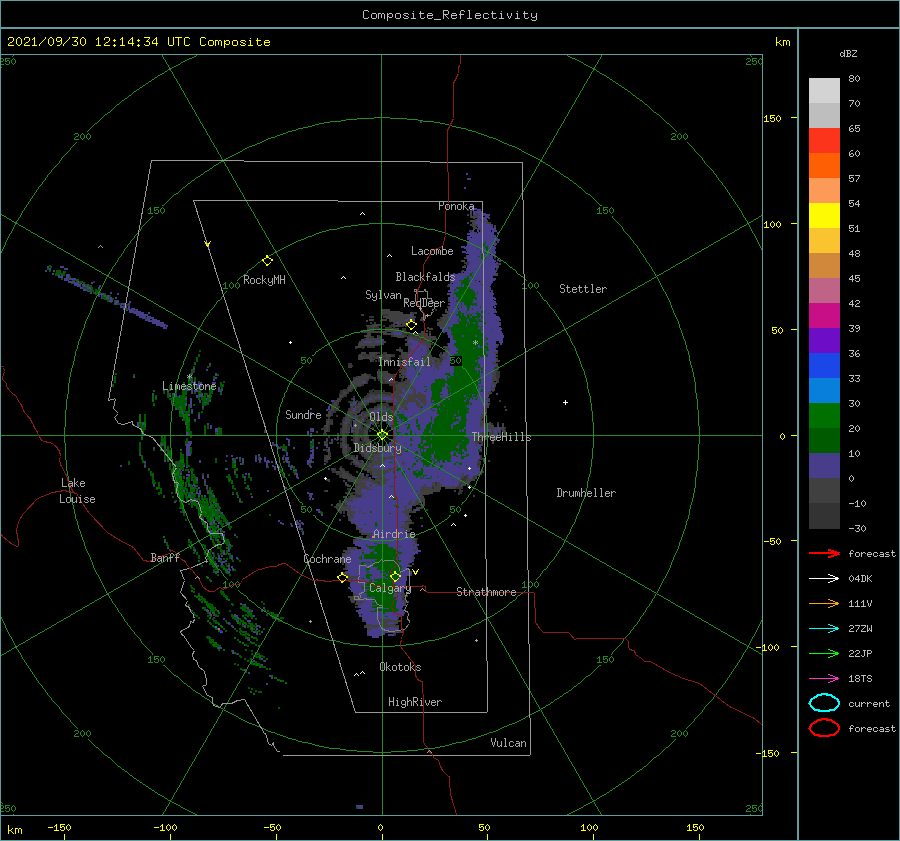Click the Lacombe city label

(x=432, y=251)
